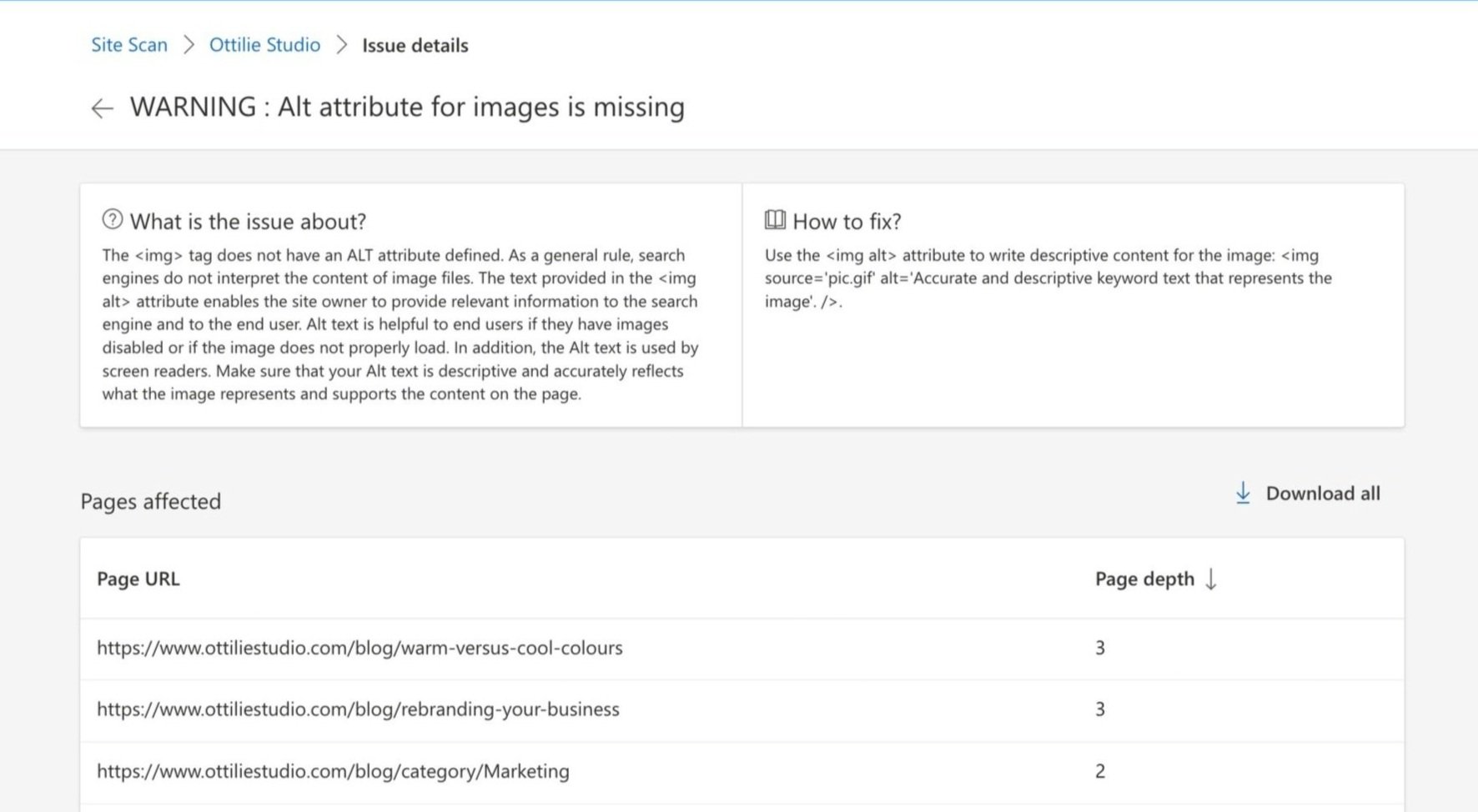Click the Page depth value 3 for warm-versus-cool-colours
This screenshot has width=1478, height=812.
1100,648
